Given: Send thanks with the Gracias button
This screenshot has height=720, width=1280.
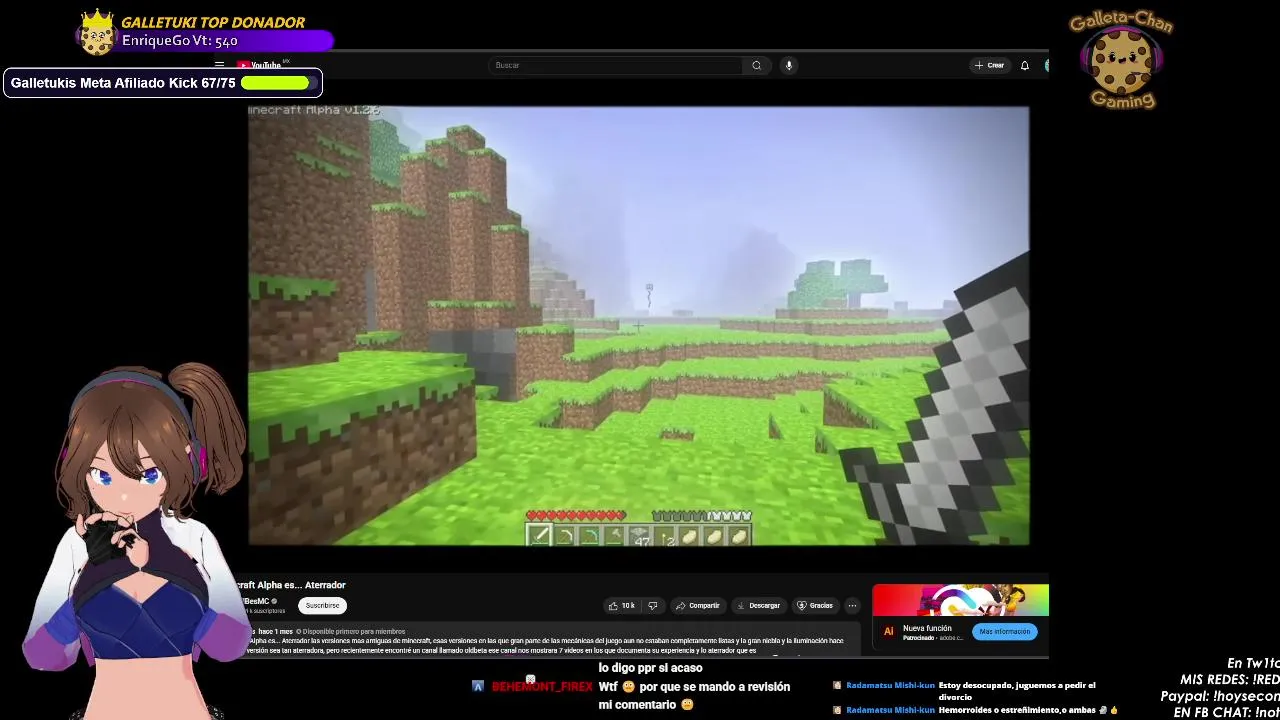Looking at the screenshot, I should tap(814, 605).
